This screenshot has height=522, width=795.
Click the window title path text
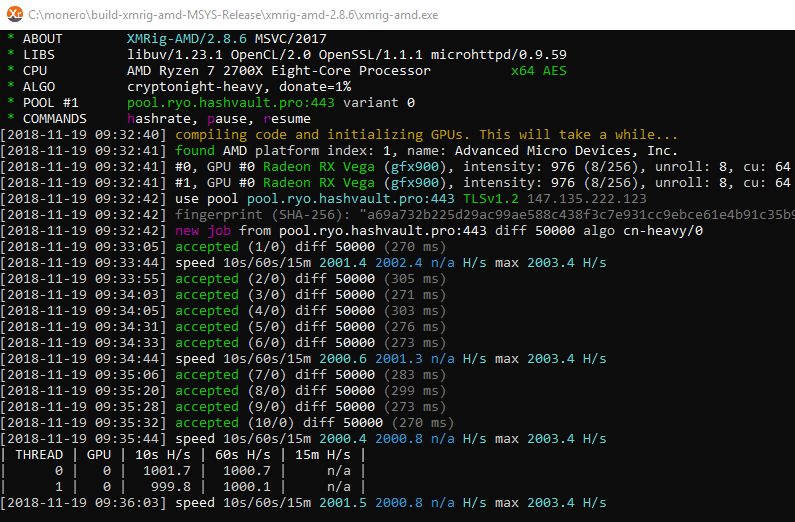coord(233,15)
